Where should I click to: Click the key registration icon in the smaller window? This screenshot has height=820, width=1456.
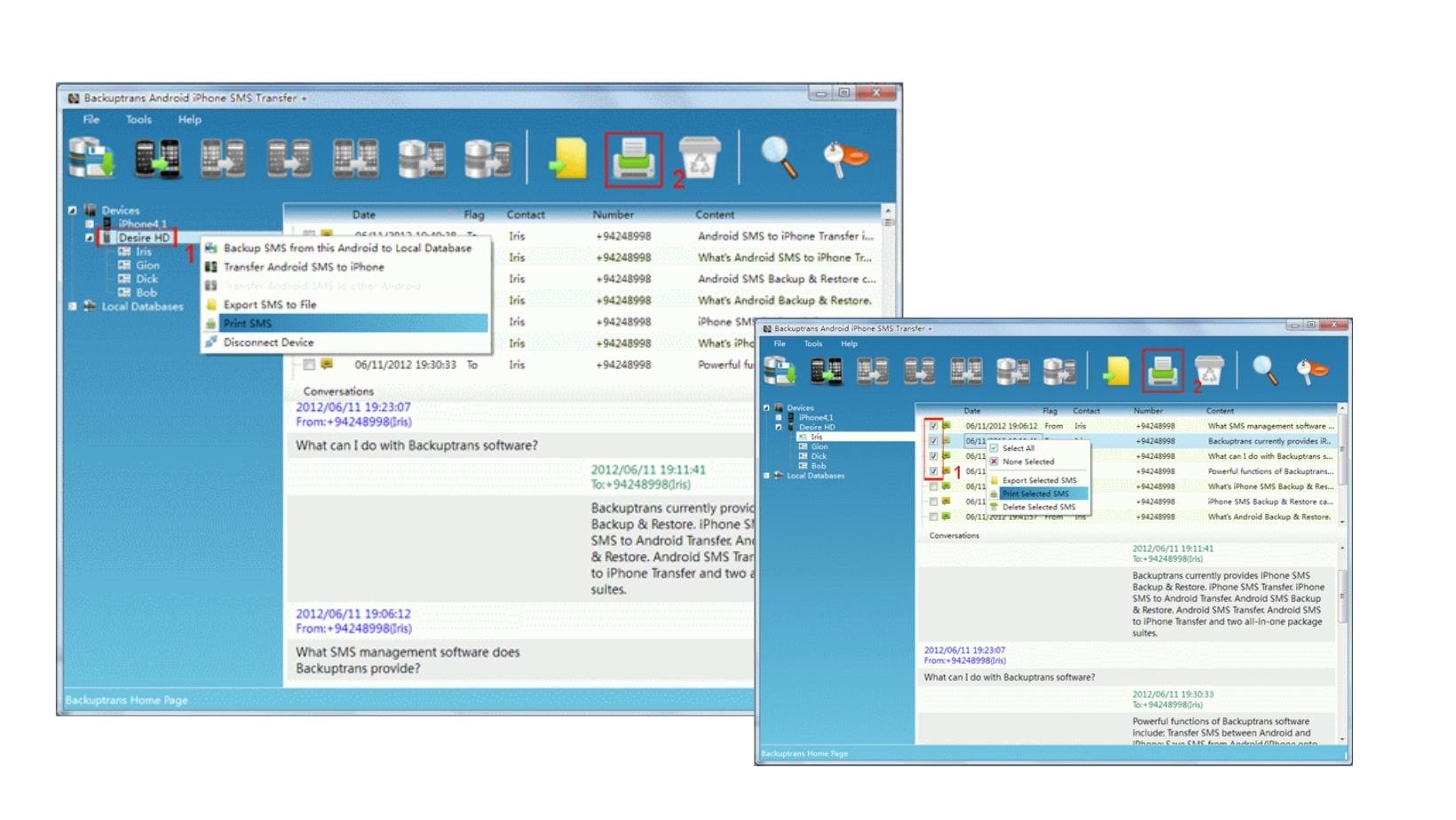pos(1311,371)
